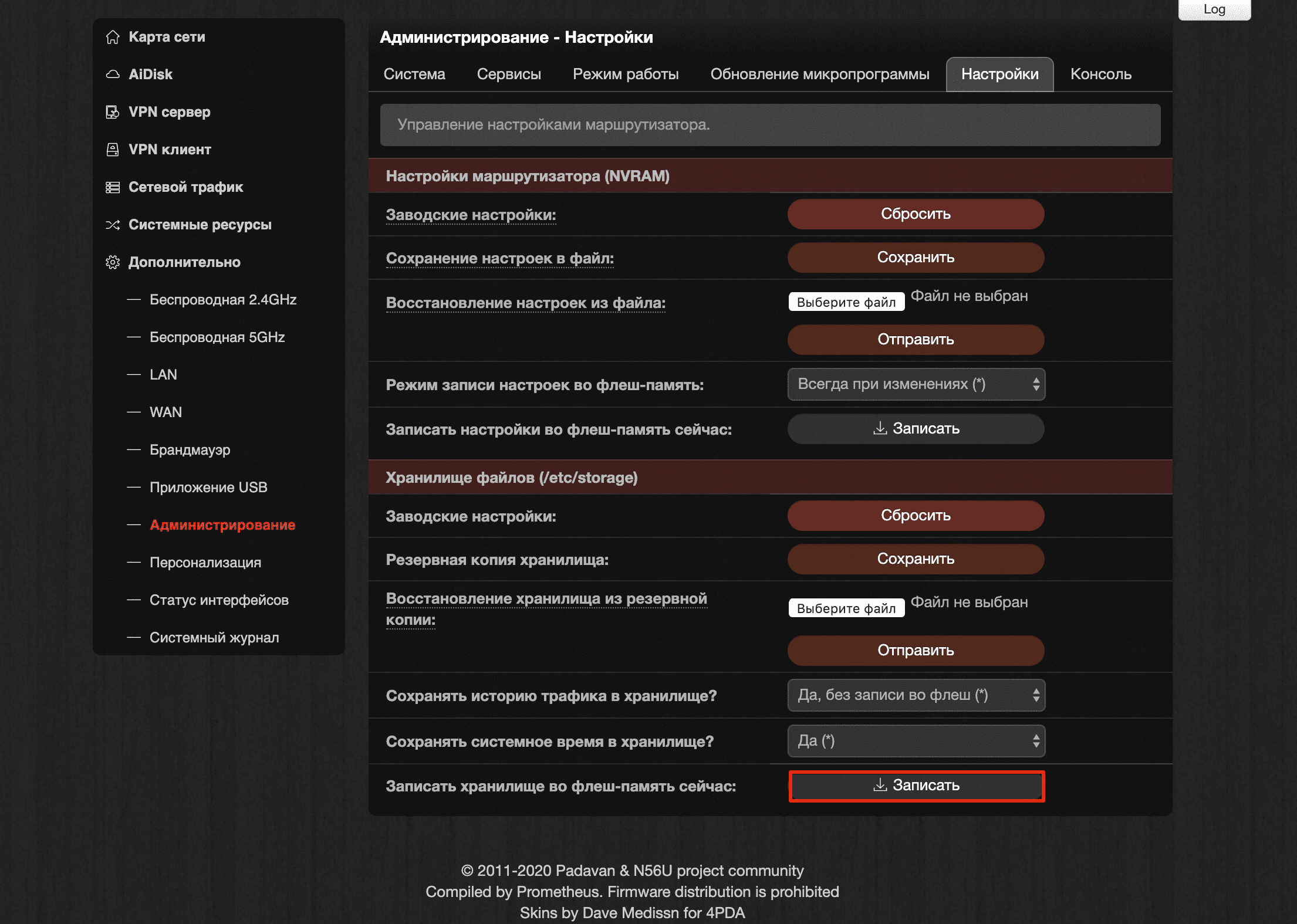Click the shuffle icon beside Системные ресурсы

[113, 225]
